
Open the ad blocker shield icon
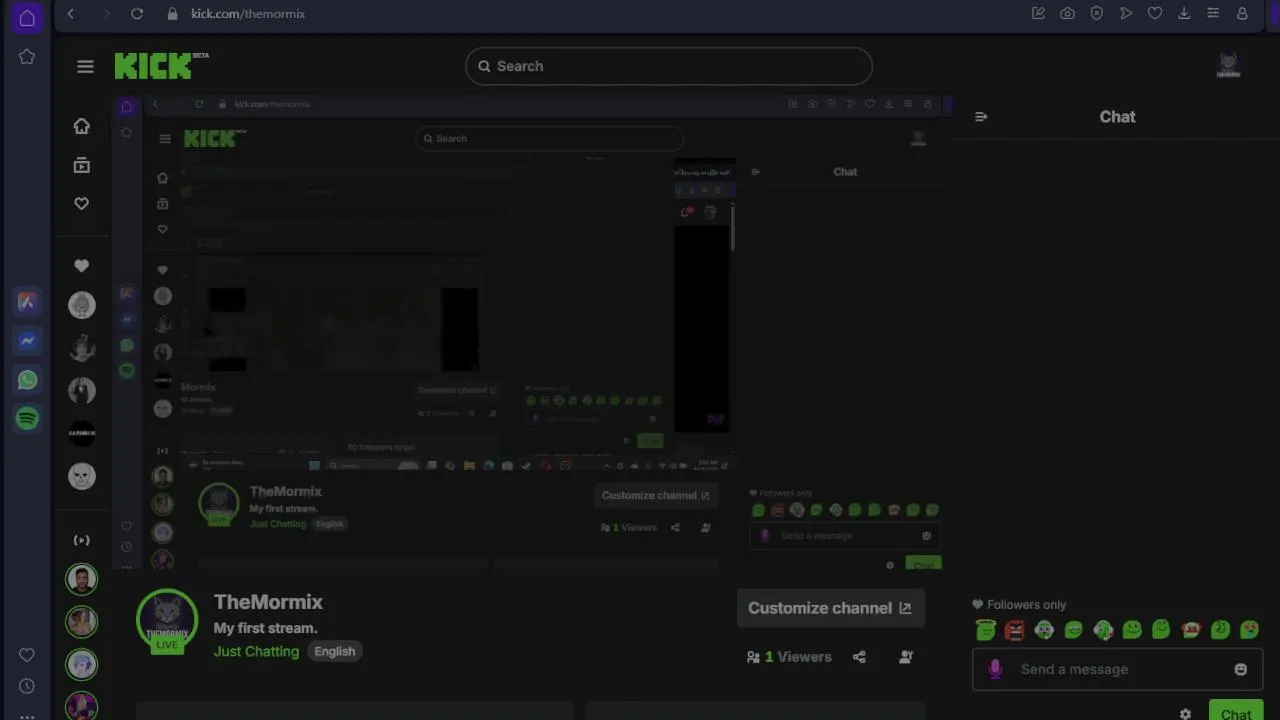tap(1096, 13)
